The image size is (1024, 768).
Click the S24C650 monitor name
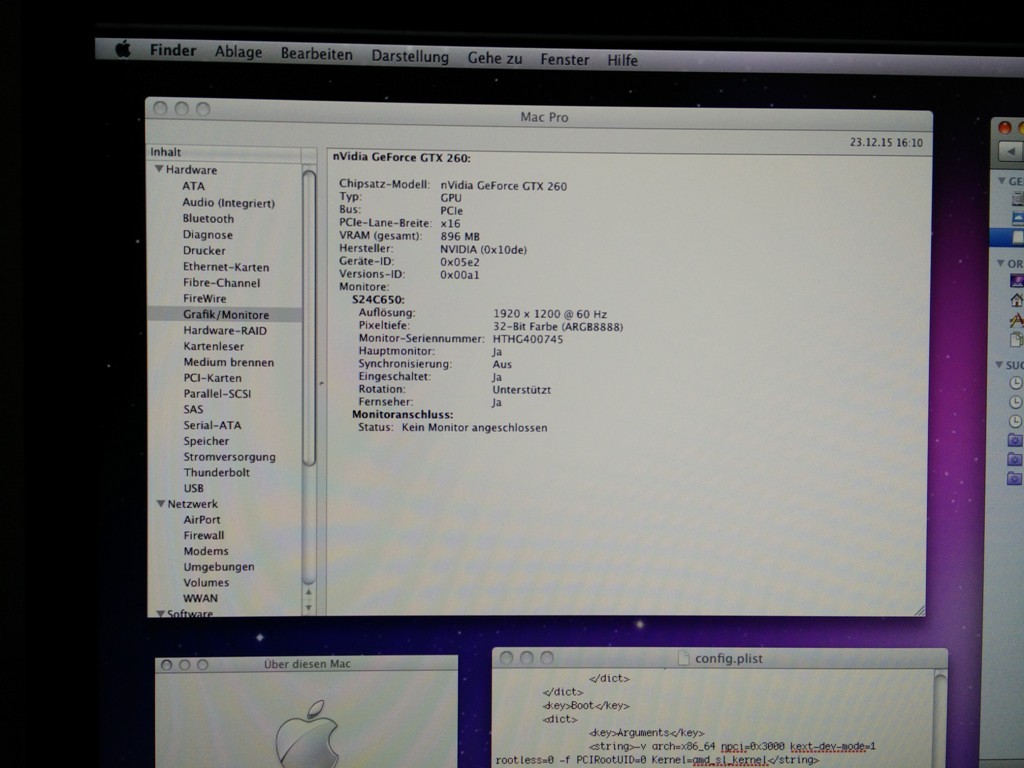[x=378, y=300]
